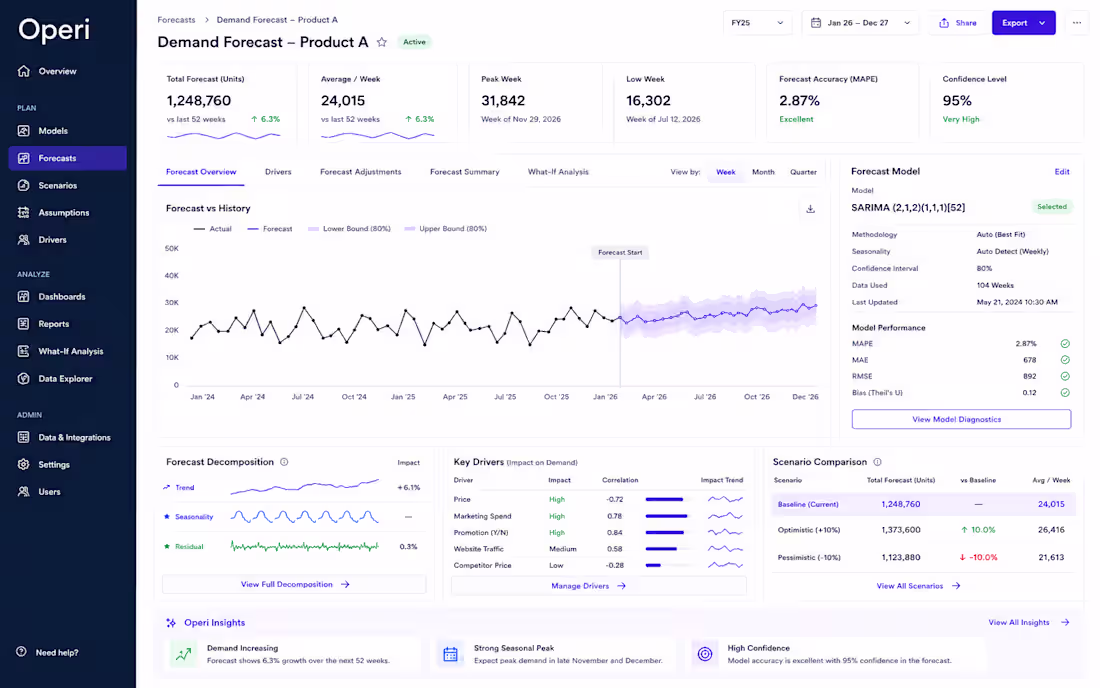Click Manage Drivers
Image resolution: width=1100 pixels, height=688 pixels.
(x=598, y=586)
